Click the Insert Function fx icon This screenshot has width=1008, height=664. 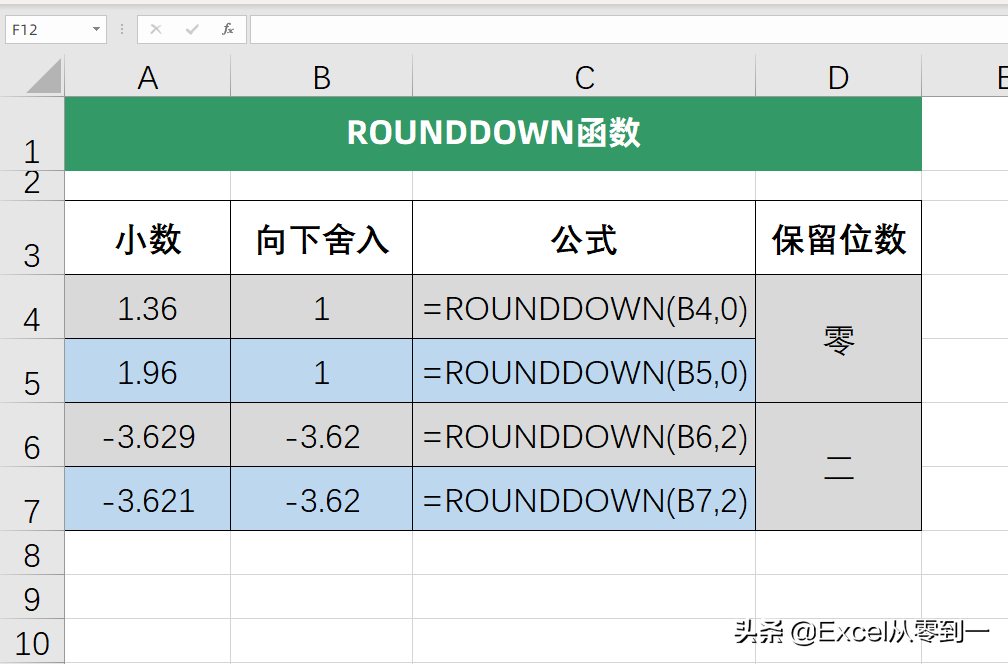[x=228, y=29]
